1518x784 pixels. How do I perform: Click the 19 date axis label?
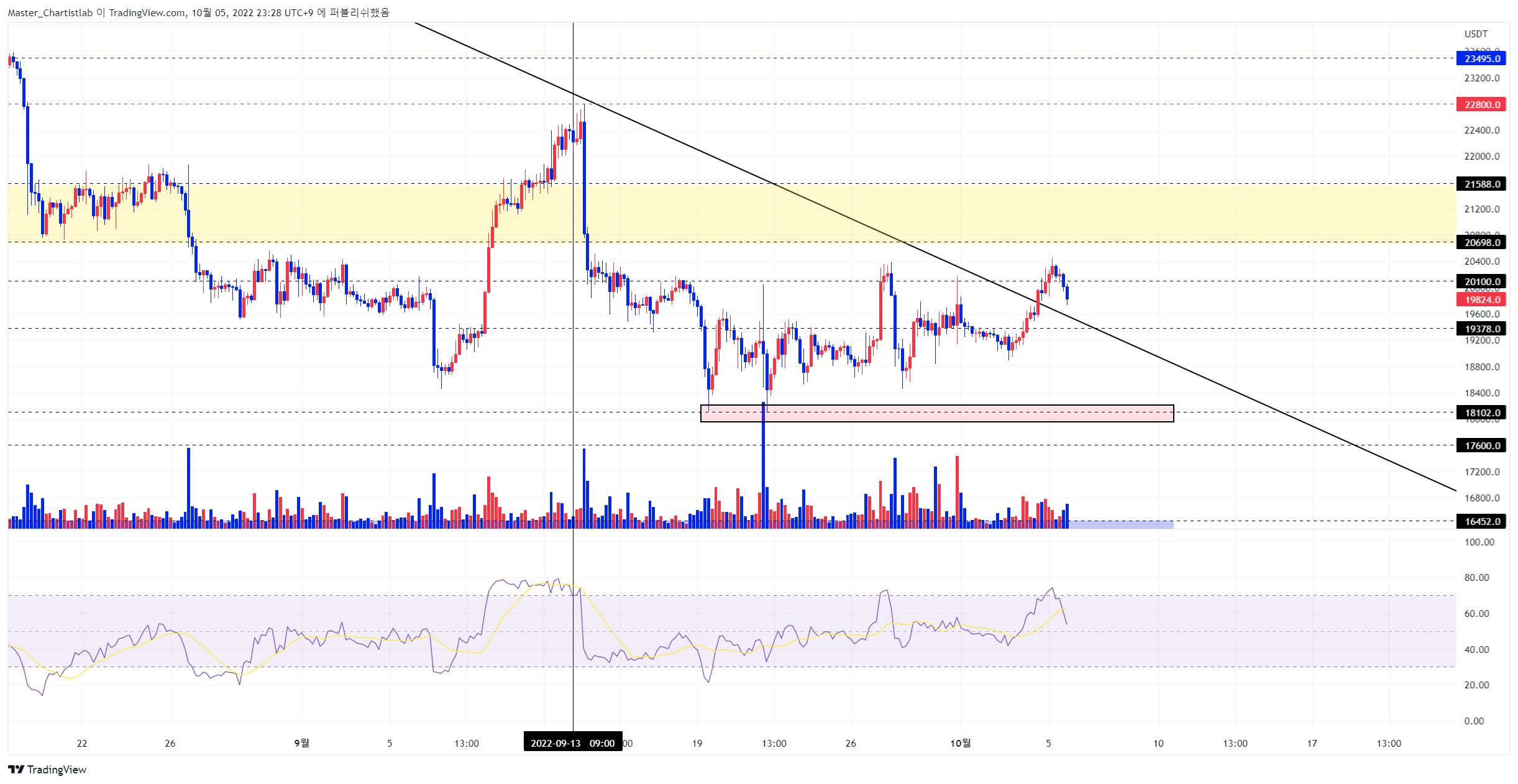click(x=697, y=743)
